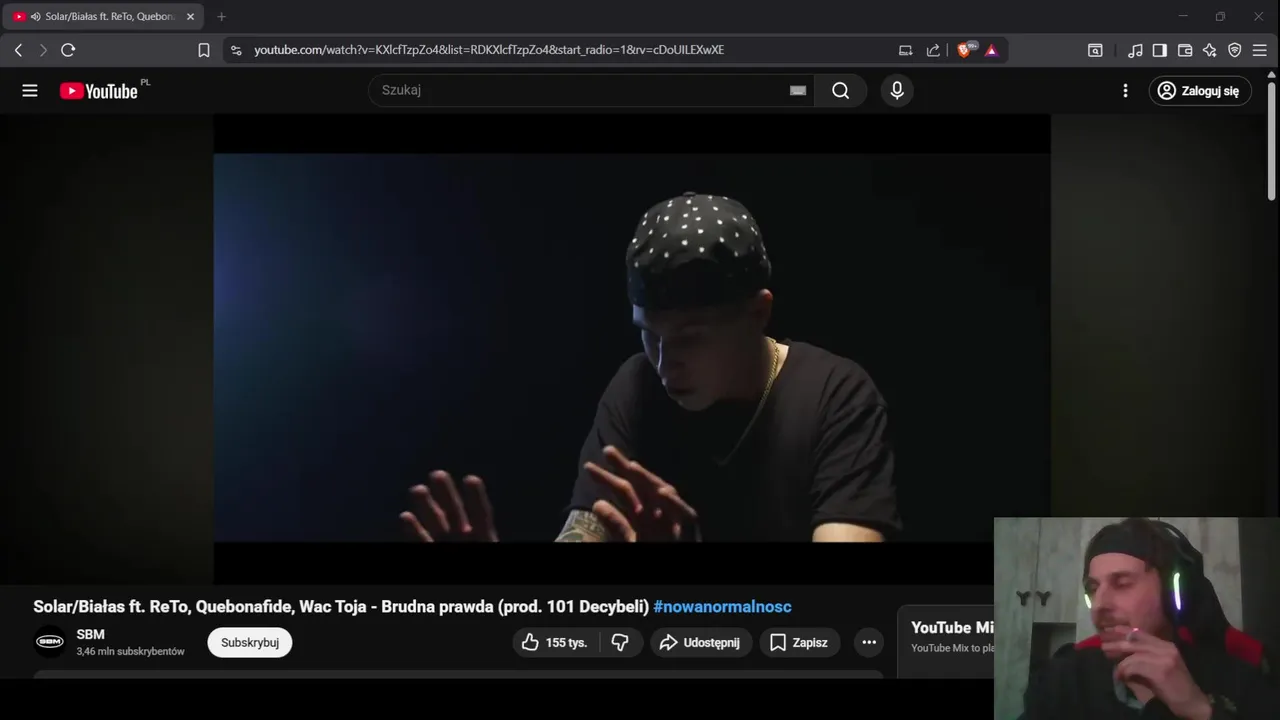Open the Brave Shields lion icon
Image resolution: width=1280 pixels, height=720 pixels.
coord(965,50)
